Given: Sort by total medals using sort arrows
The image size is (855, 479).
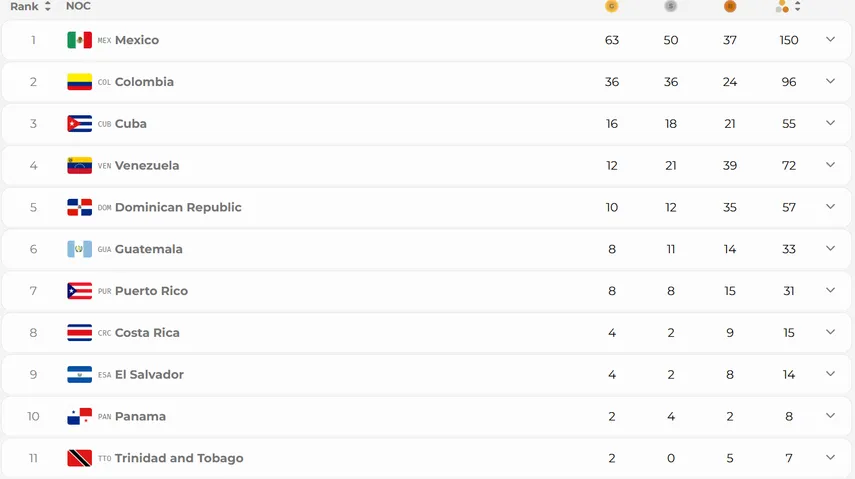Looking at the screenshot, I should click(x=798, y=6).
